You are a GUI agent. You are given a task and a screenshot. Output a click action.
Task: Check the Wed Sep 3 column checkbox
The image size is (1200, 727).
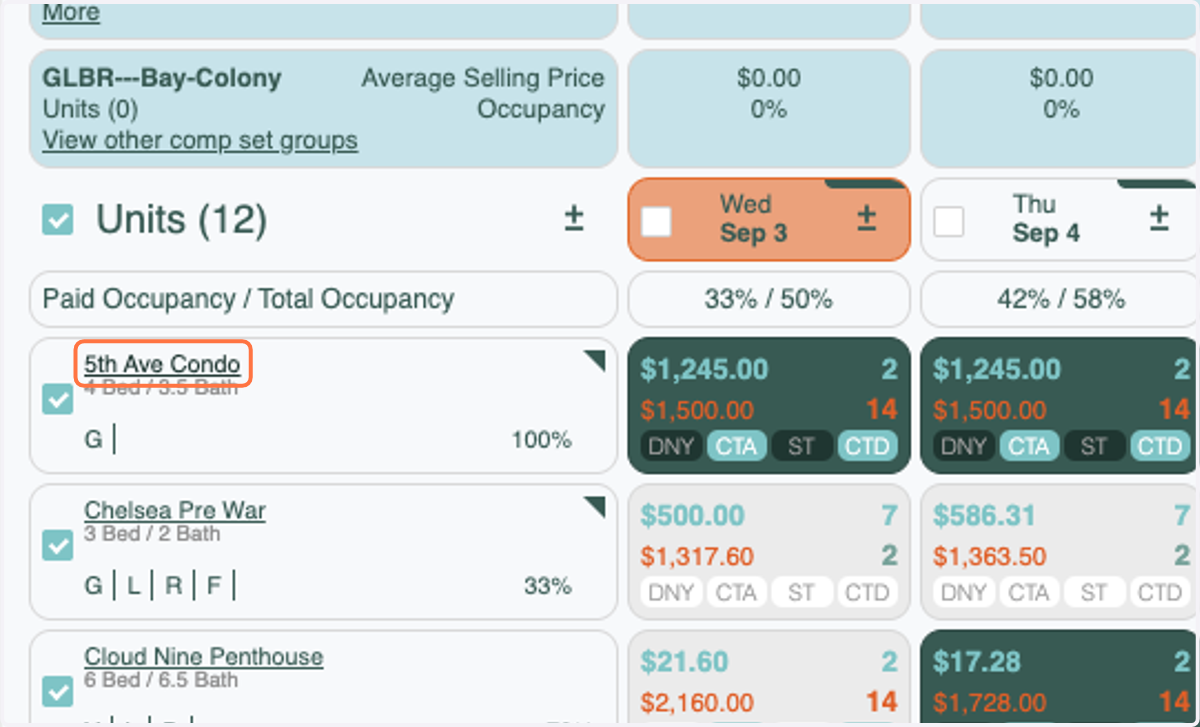(x=657, y=221)
